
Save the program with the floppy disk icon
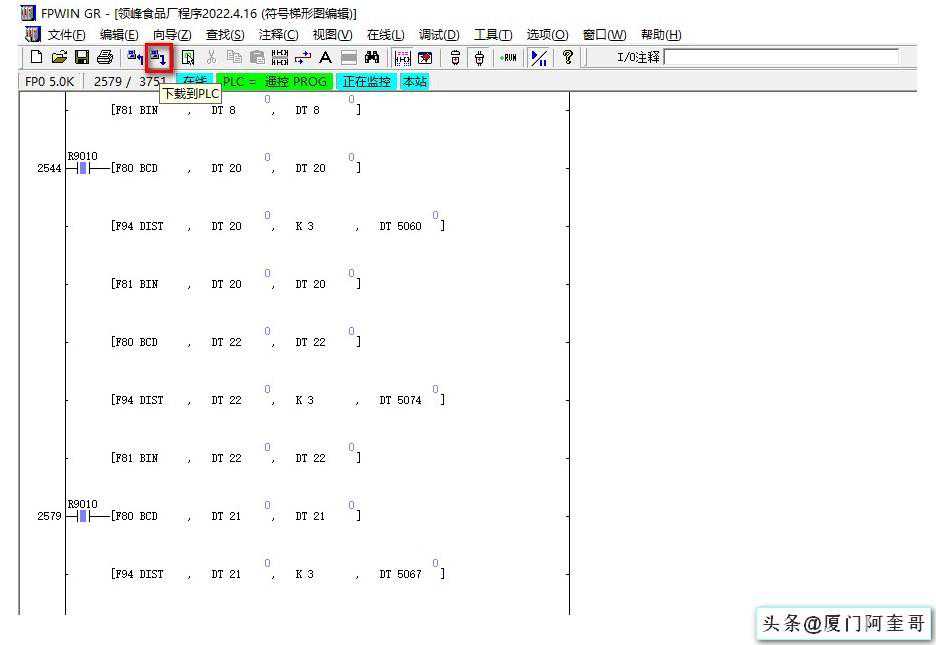tap(82, 58)
